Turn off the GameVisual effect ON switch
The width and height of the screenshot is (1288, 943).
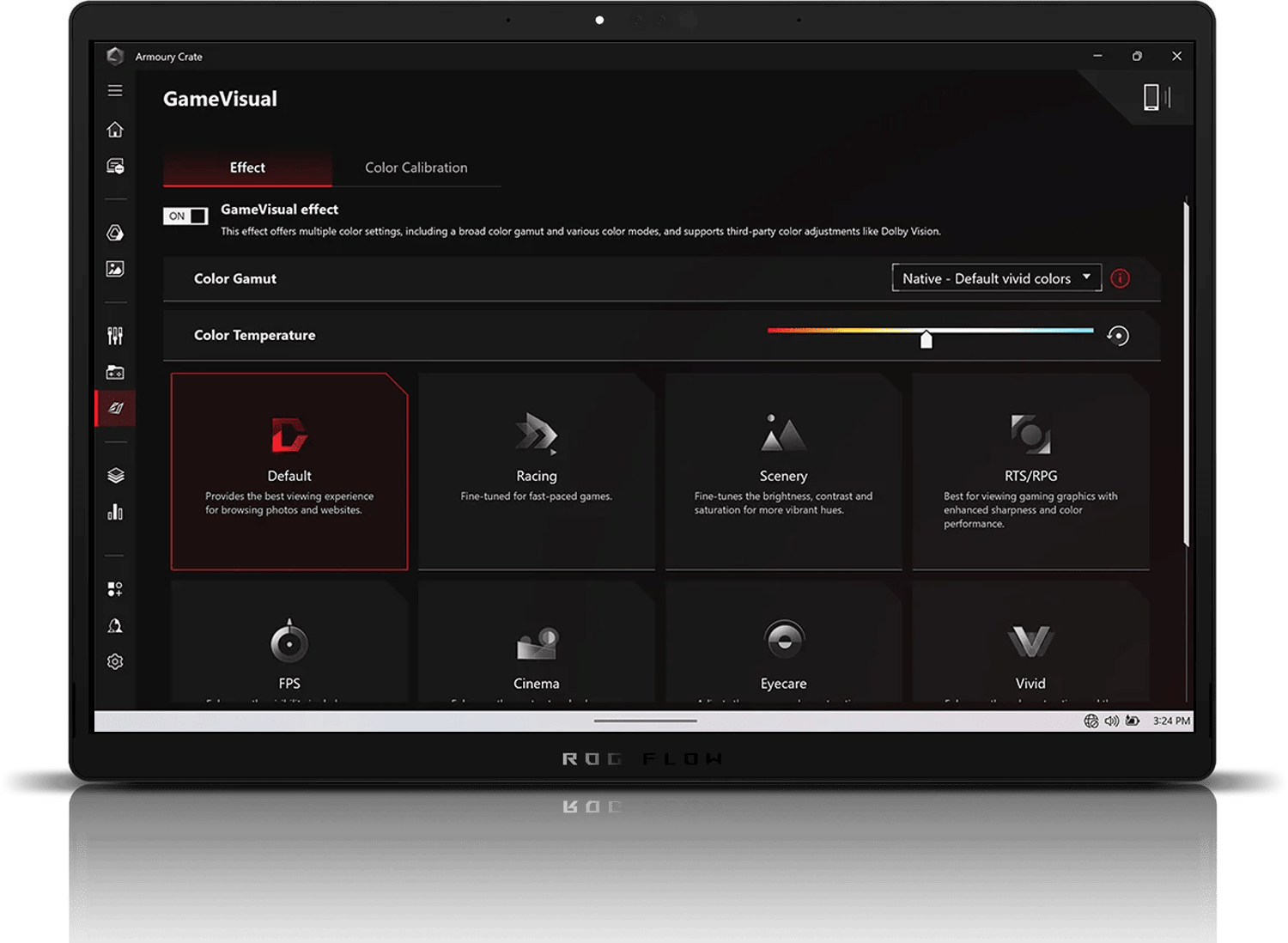coord(185,216)
